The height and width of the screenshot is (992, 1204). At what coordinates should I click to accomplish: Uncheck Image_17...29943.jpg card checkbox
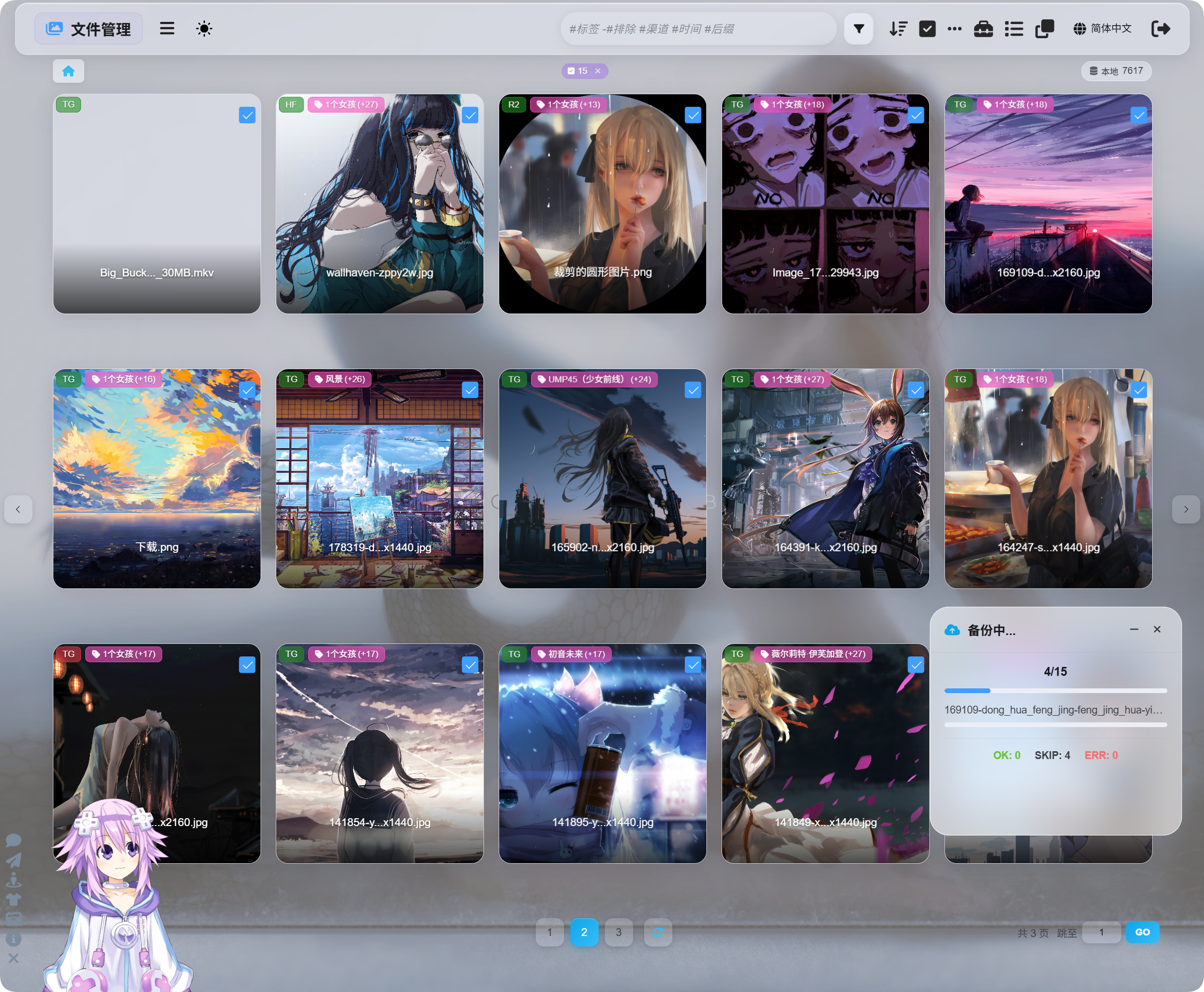click(x=916, y=116)
